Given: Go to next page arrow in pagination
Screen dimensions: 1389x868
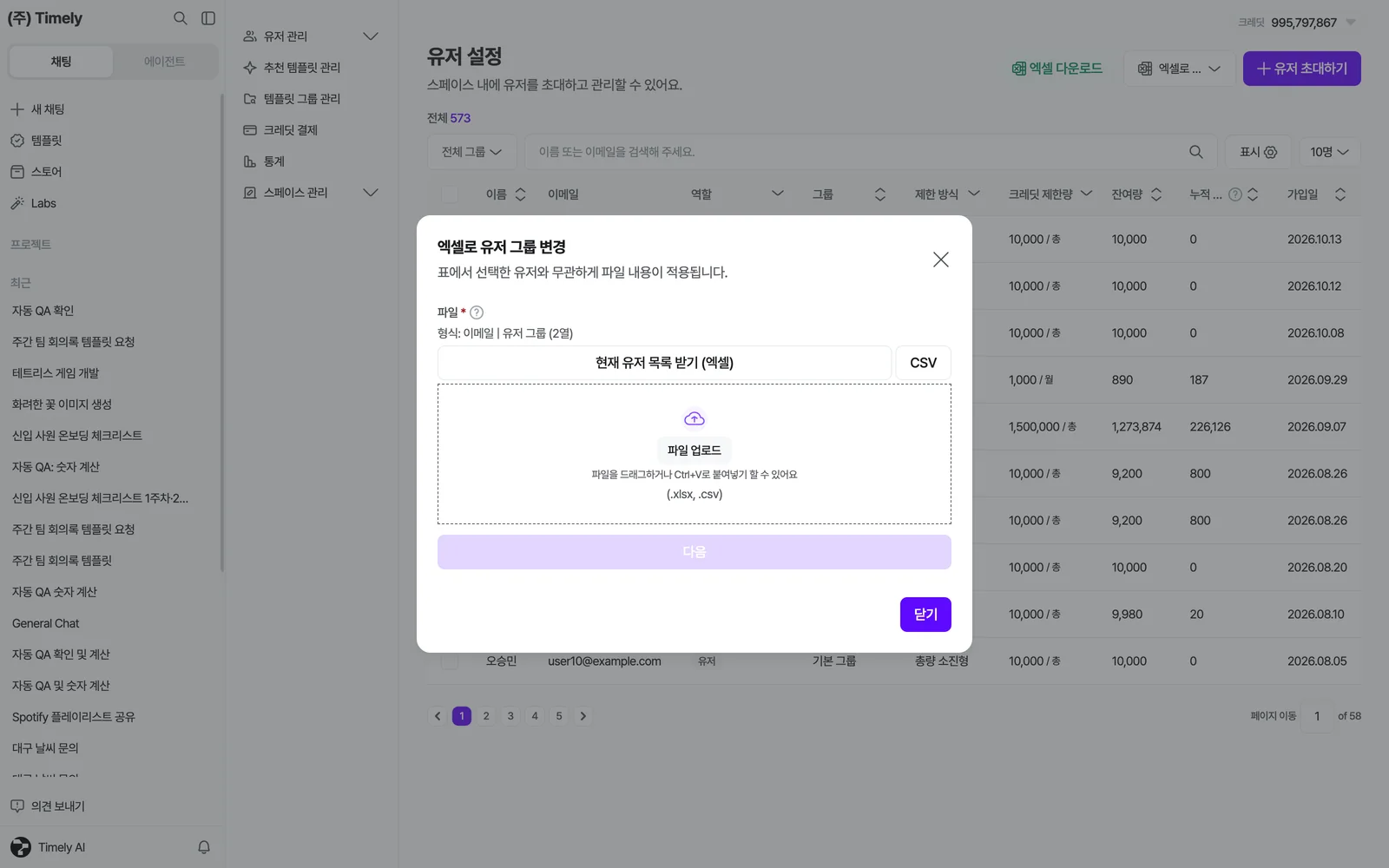Looking at the screenshot, I should coord(583,716).
